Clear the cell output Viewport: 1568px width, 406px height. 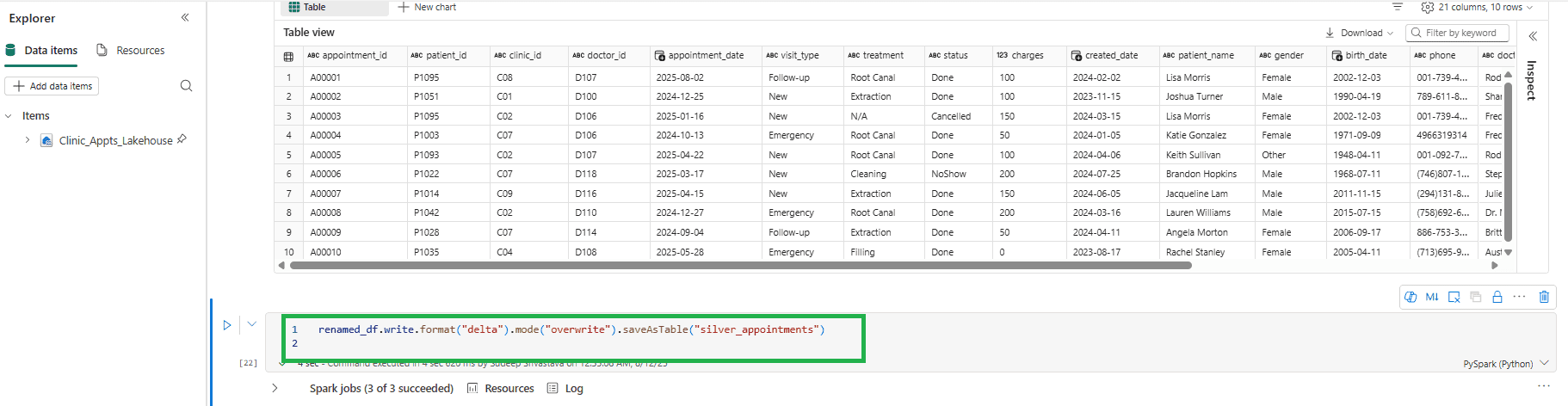[1454, 297]
